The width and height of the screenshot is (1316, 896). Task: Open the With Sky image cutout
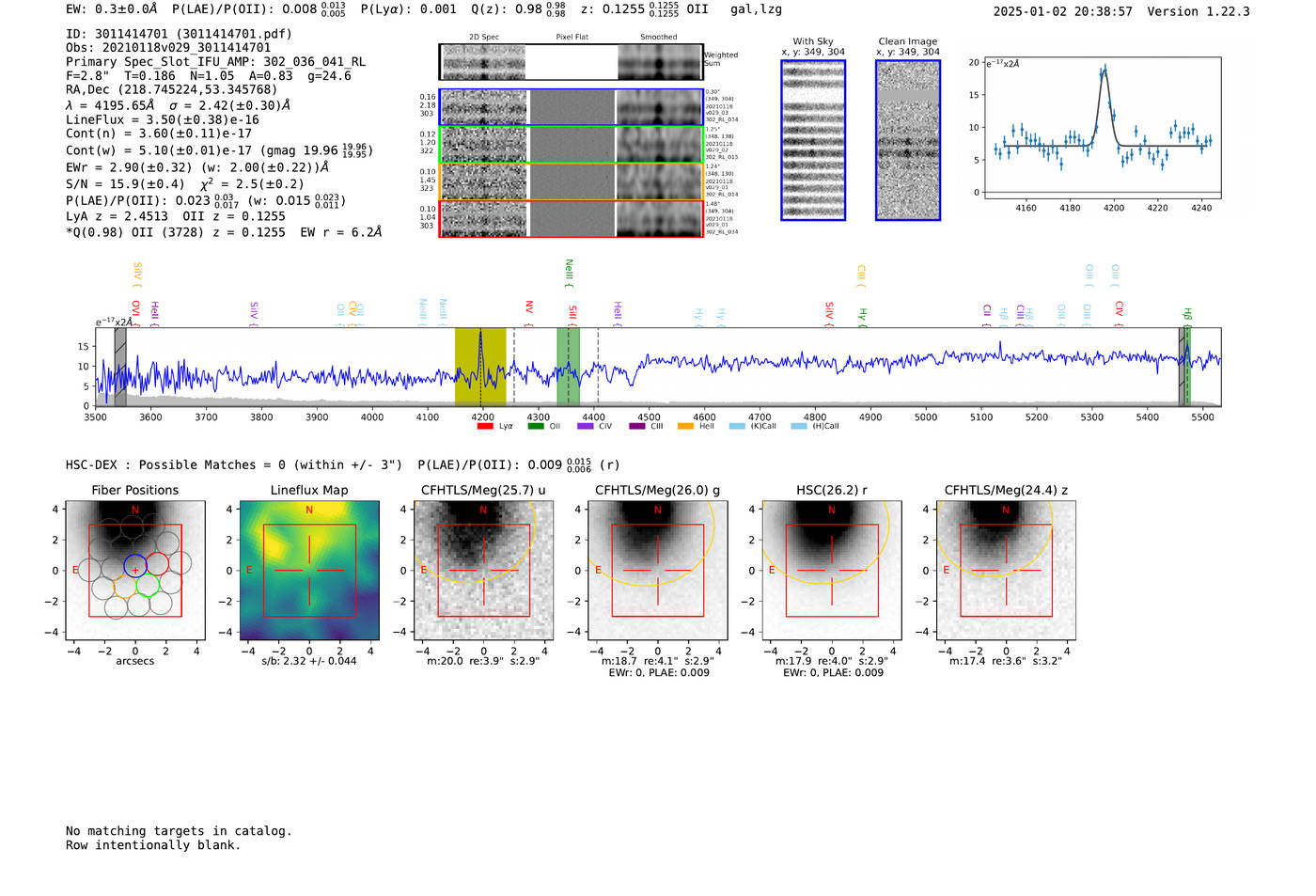click(813, 140)
